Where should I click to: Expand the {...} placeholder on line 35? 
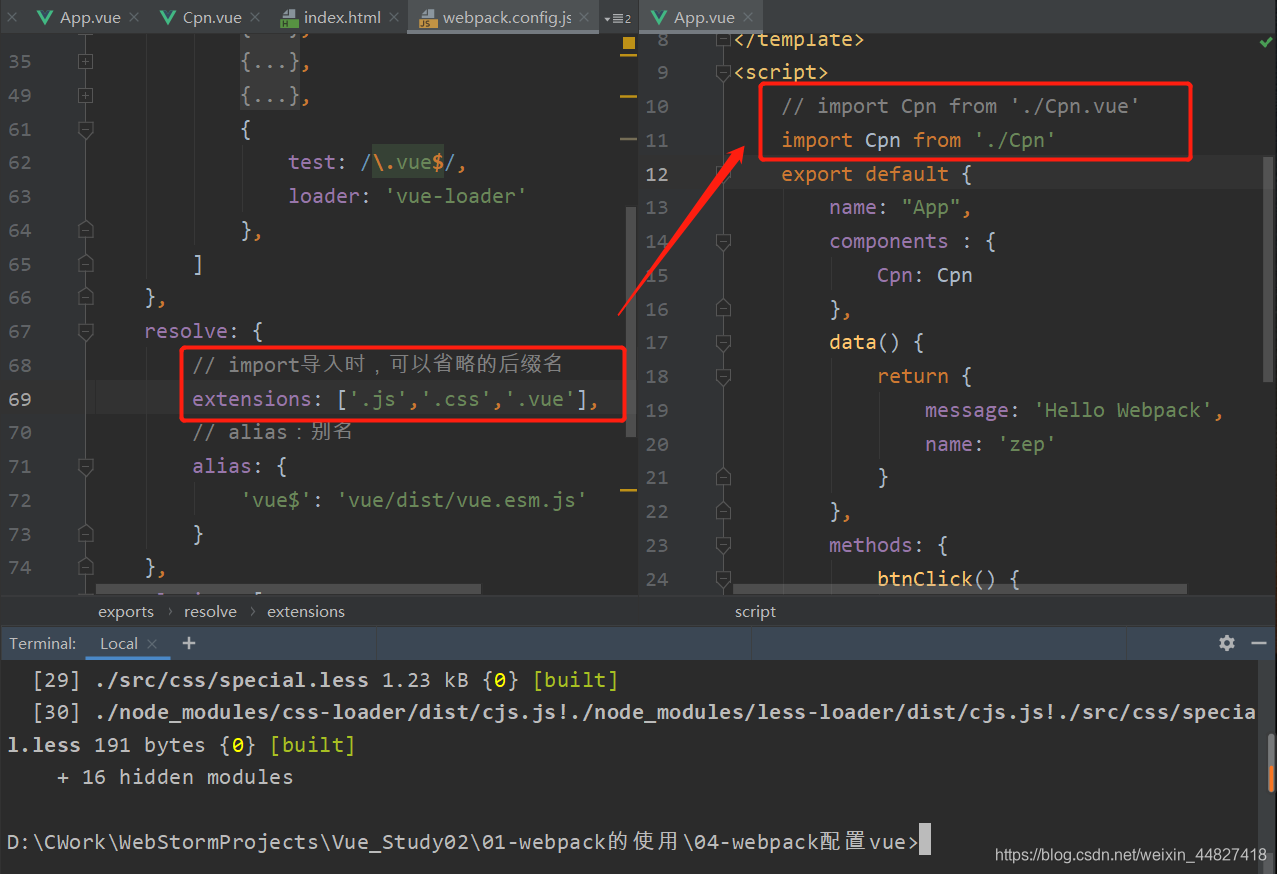270,62
